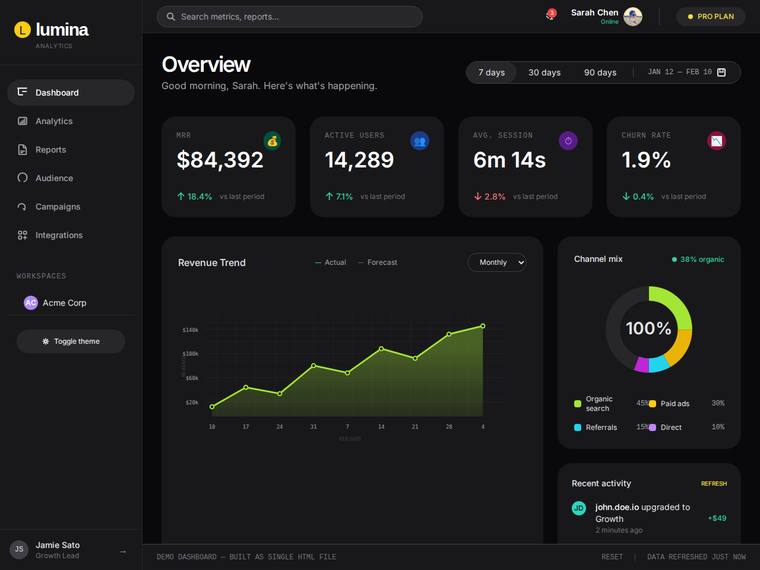Select the 7 days range tab

point(491,72)
